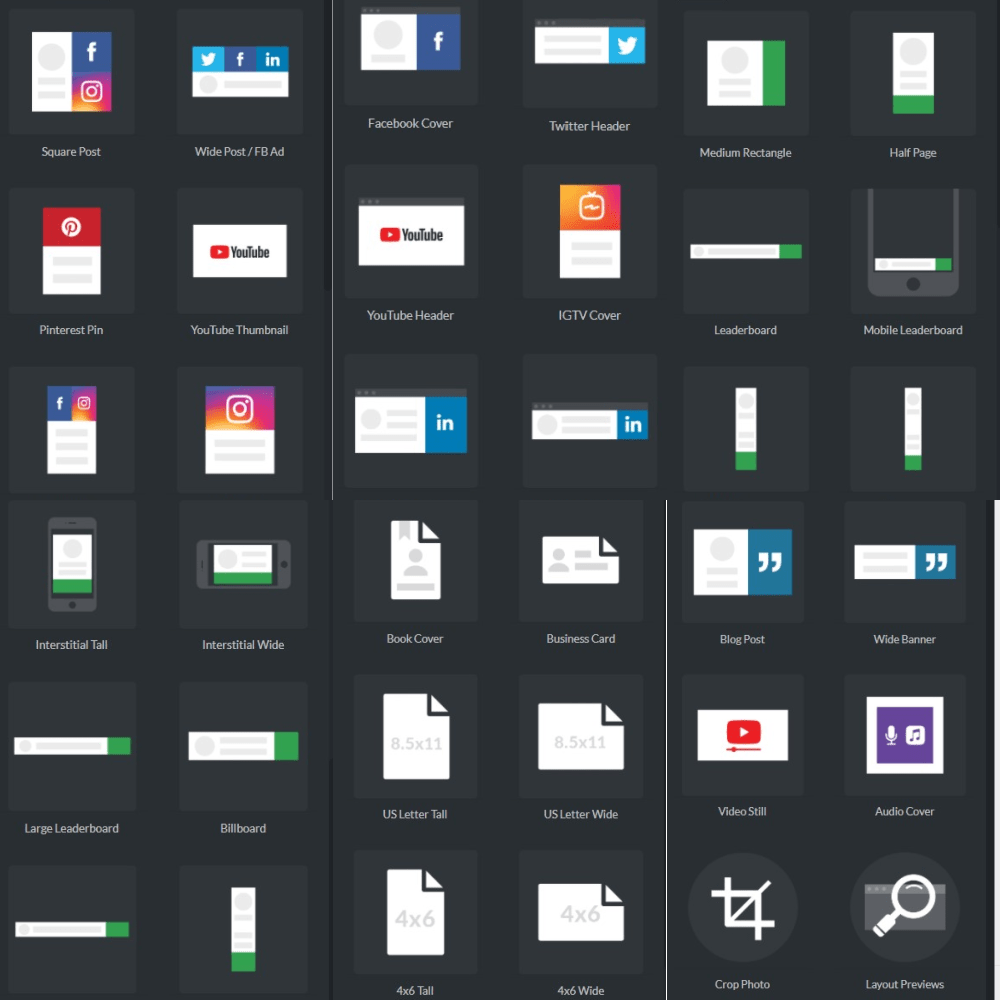
Task: Select the Mobile Leaderboard template
Action: (x=913, y=251)
